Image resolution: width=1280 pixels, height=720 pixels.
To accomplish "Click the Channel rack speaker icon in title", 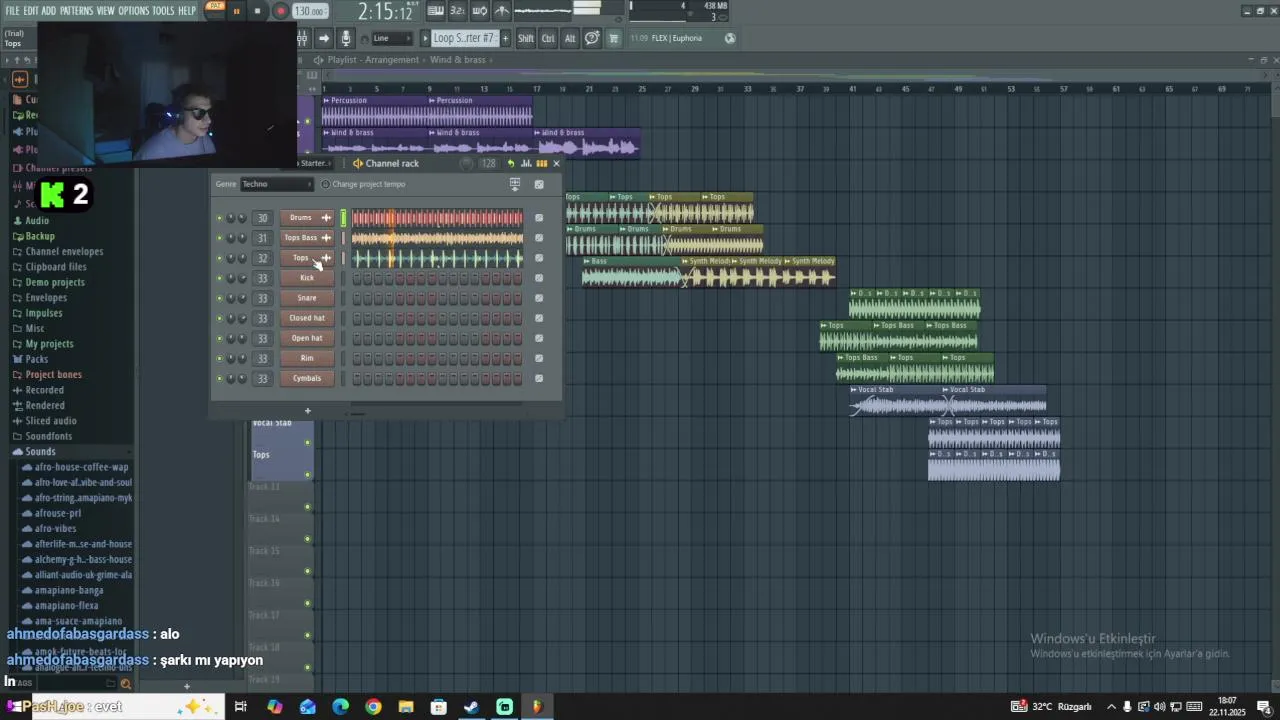I will pyautogui.click(x=358, y=163).
